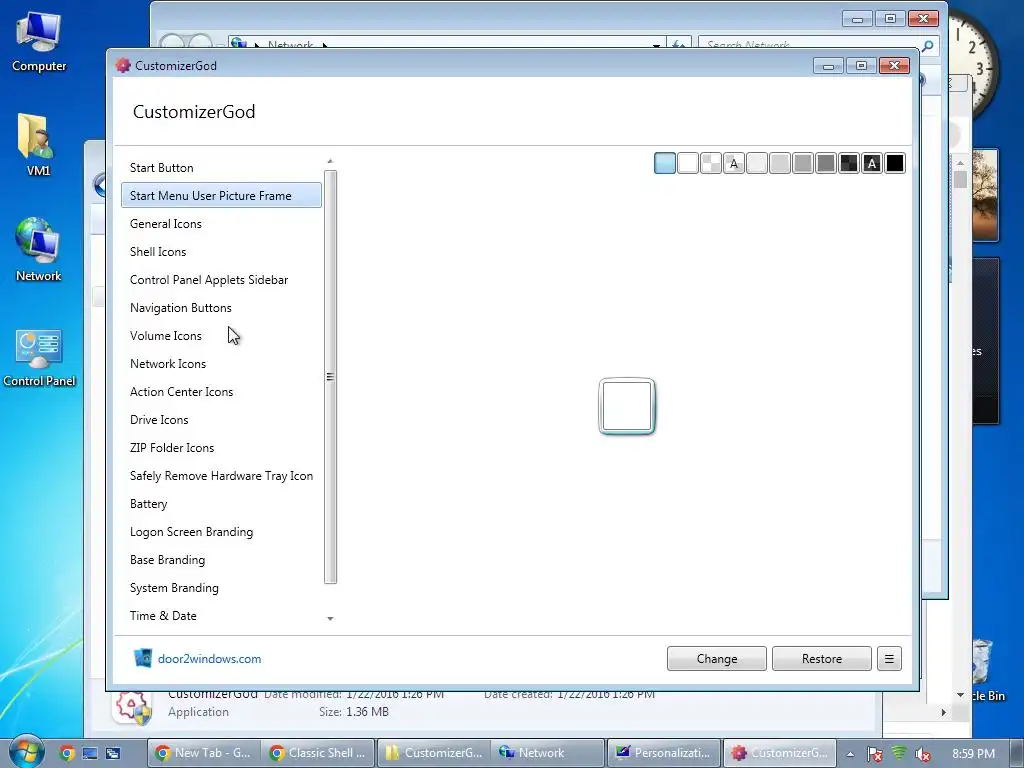Click the Change button
Image resolution: width=1024 pixels, height=768 pixels.
(716, 659)
